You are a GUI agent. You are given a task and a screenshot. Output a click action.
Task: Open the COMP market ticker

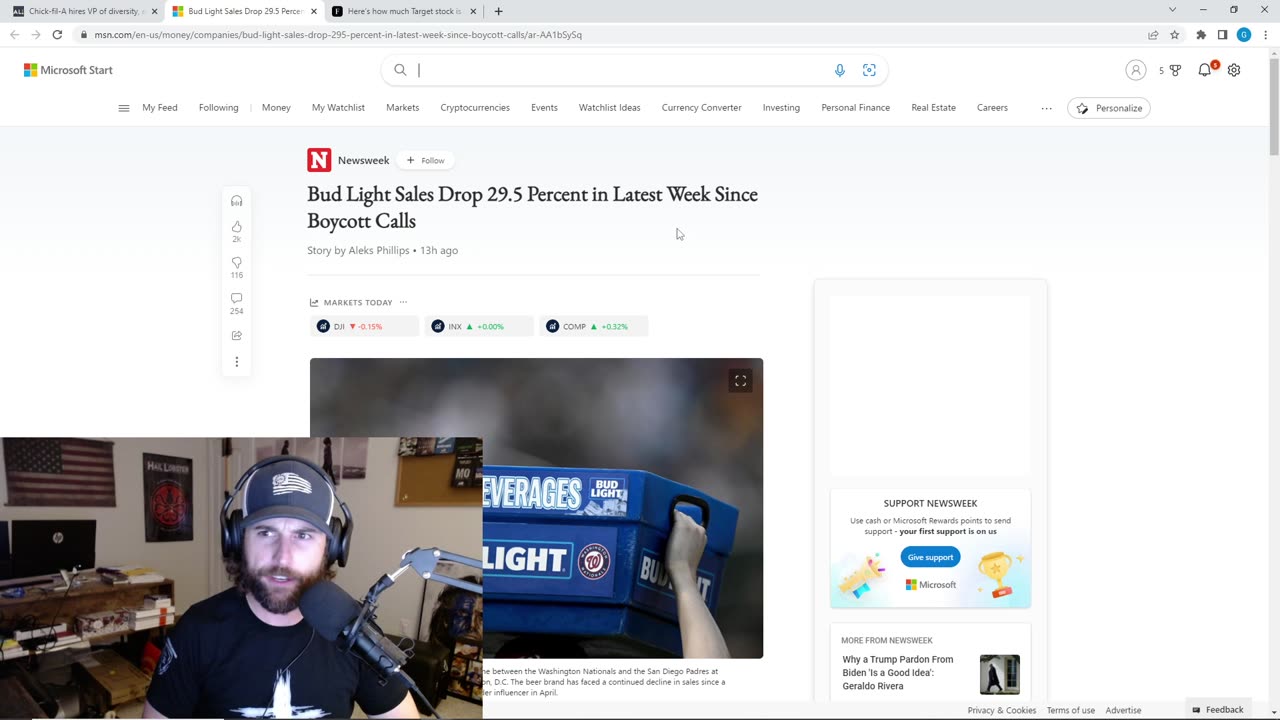click(594, 326)
